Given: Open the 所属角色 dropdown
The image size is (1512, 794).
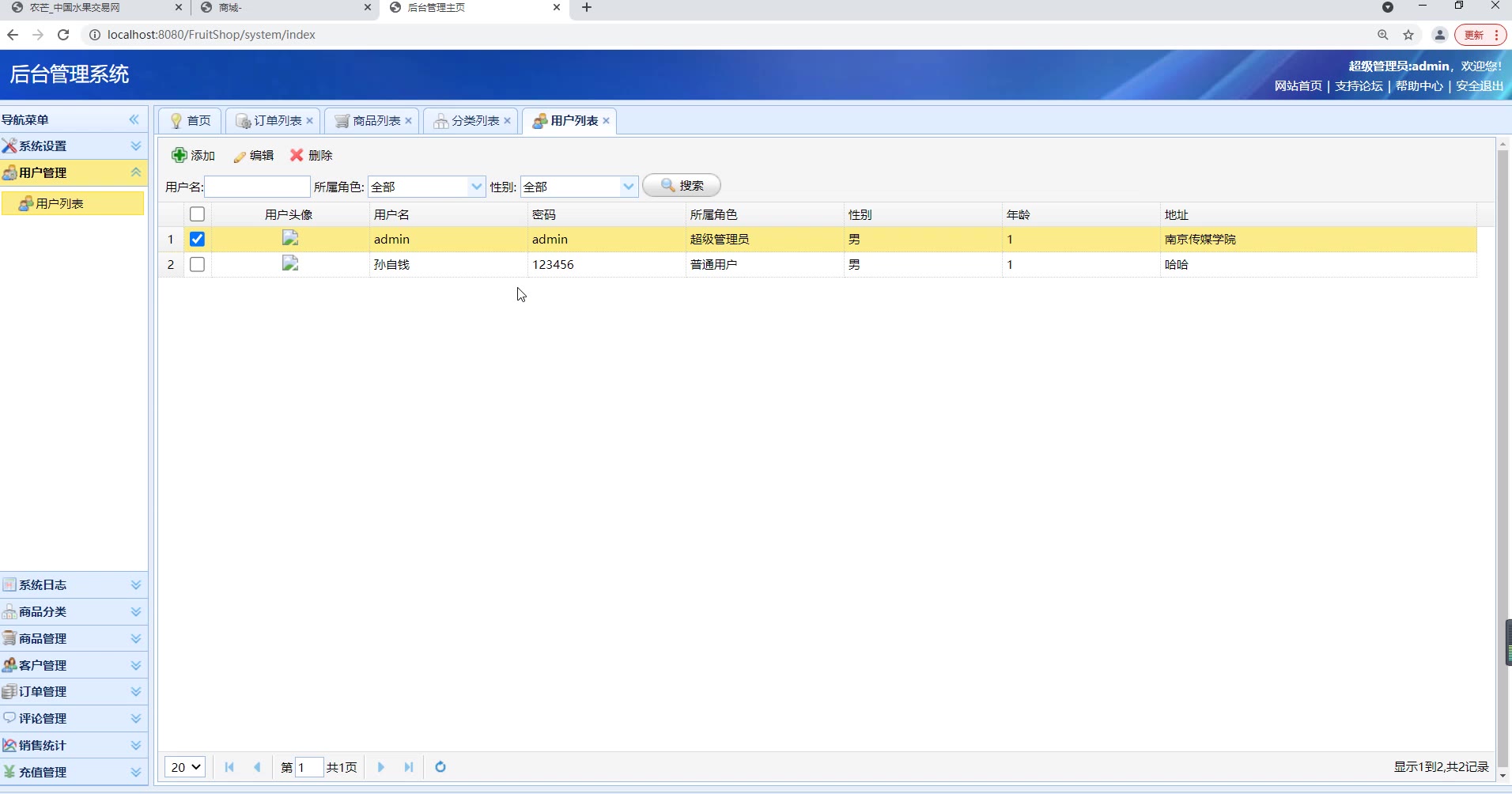Looking at the screenshot, I should [476, 187].
